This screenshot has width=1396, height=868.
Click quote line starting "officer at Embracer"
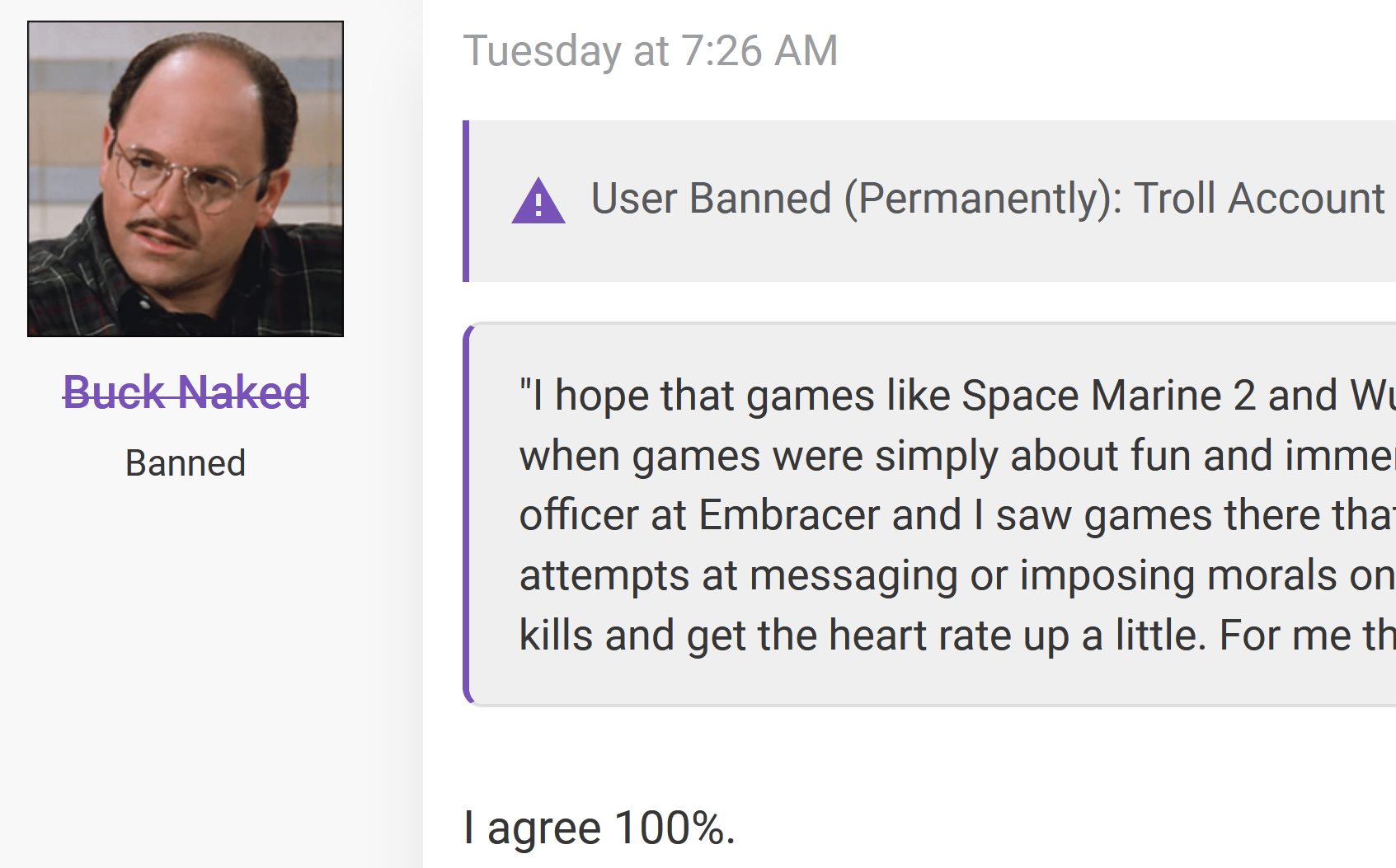coord(957,515)
